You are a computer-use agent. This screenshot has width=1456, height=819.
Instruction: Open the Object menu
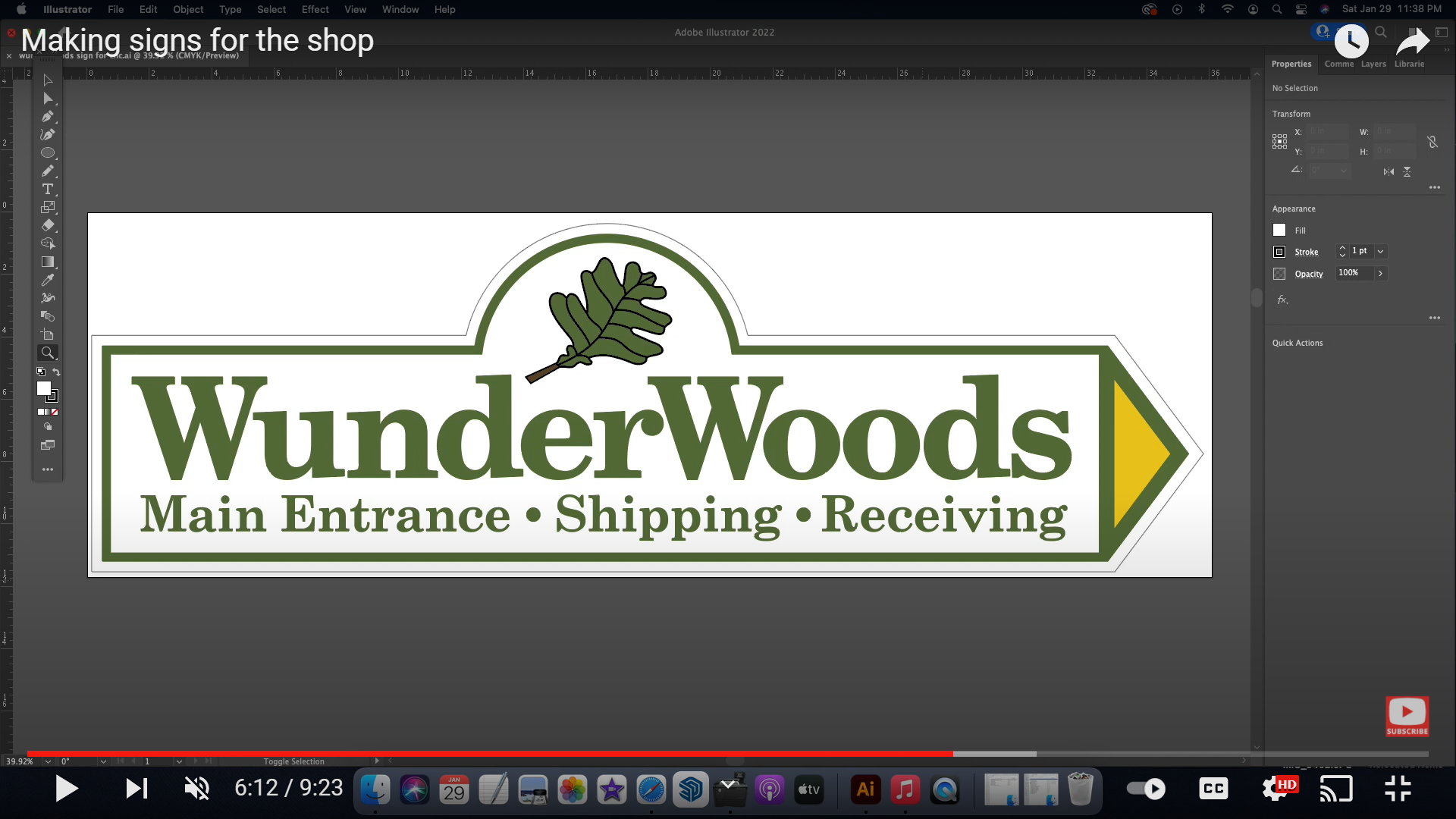coord(188,9)
